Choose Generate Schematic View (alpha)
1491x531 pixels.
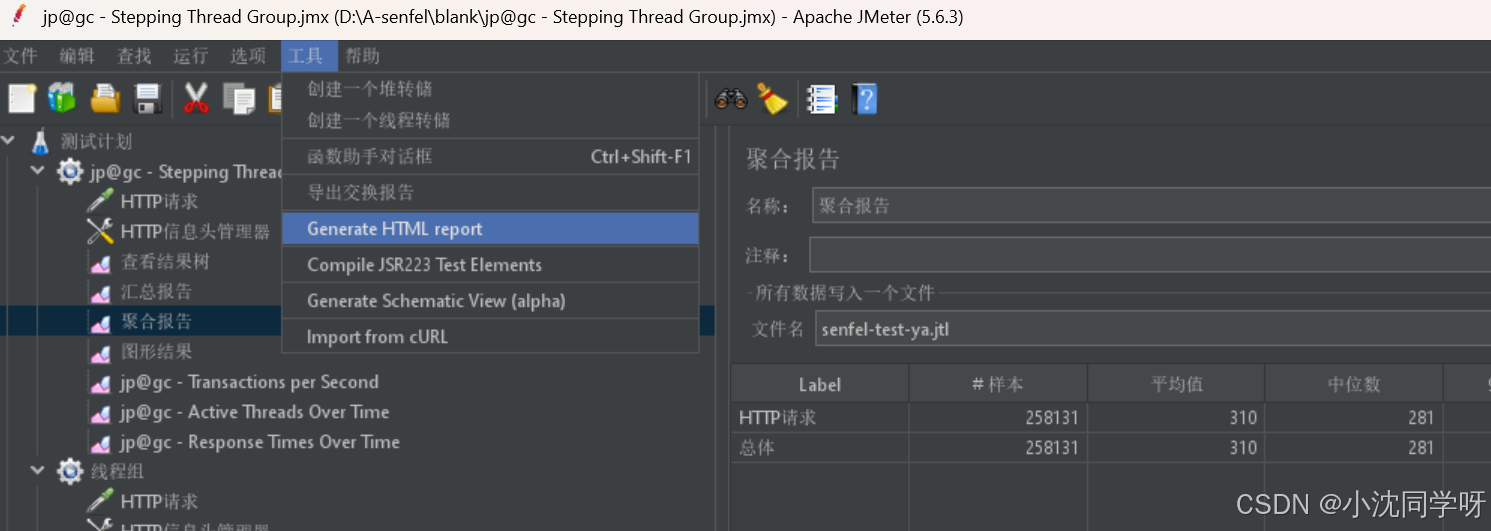(490, 301)
